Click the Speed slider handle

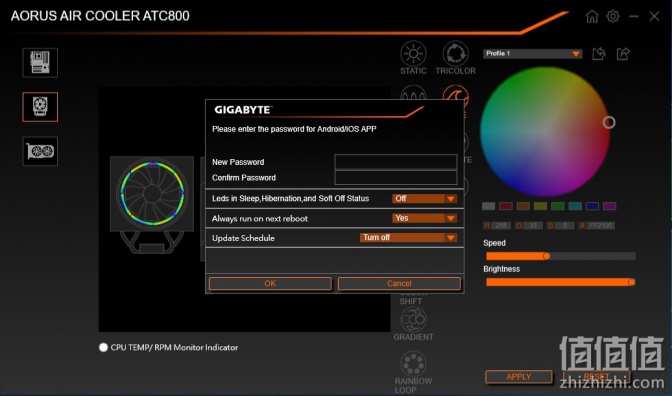(x=546, y=256)
